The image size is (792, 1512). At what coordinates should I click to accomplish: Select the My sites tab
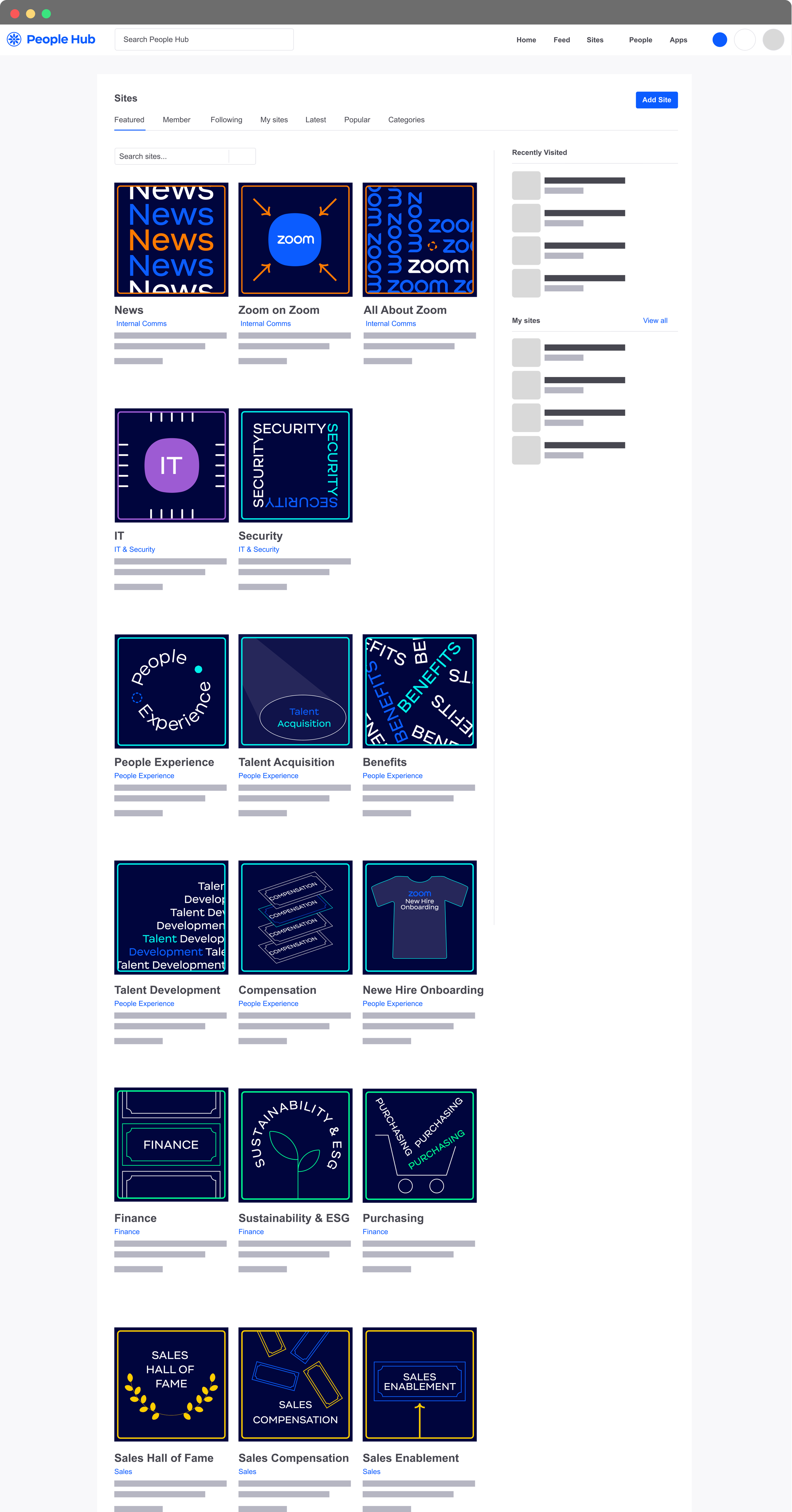point(274,120)
